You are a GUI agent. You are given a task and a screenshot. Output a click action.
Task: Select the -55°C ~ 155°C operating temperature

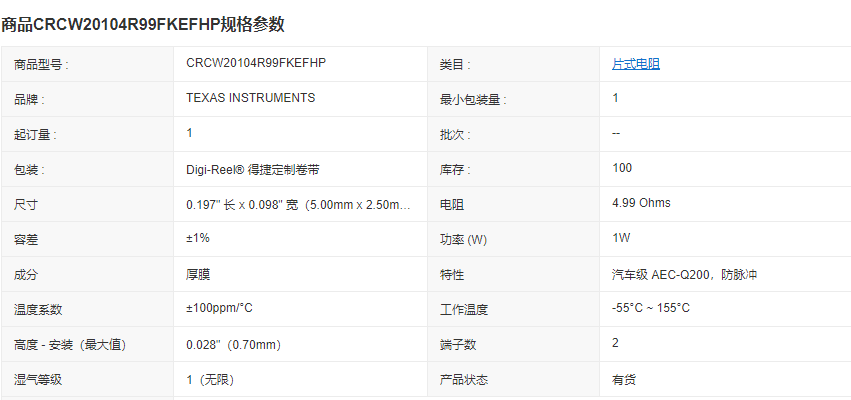651,308
